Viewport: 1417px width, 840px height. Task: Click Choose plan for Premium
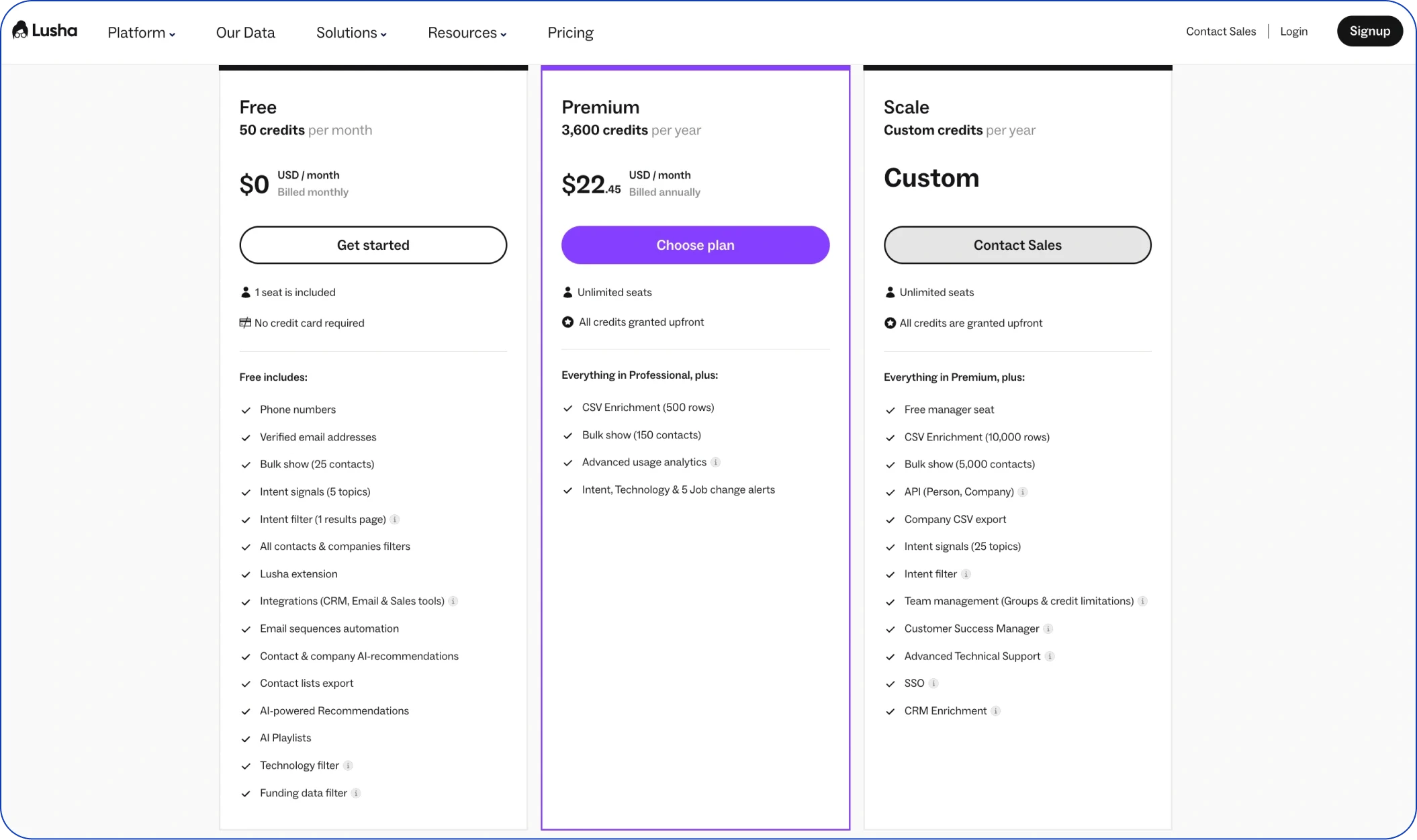pos(695,245)
